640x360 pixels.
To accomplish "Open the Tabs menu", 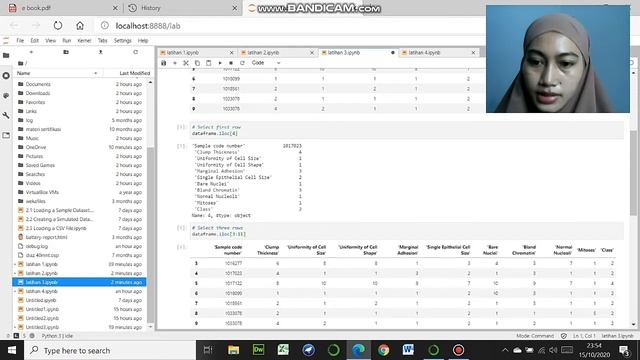I will [102, 40].
